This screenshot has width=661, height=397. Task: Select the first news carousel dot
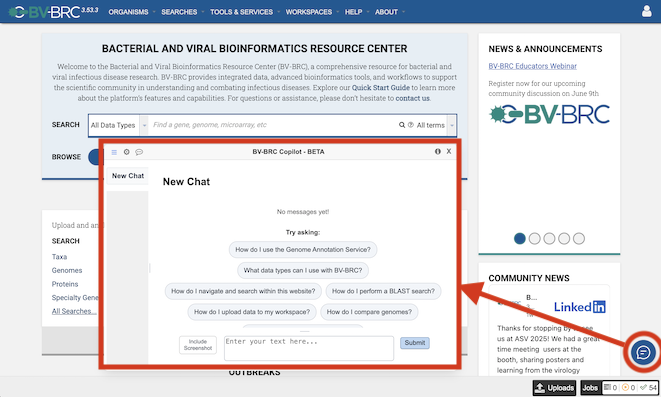(x=520, y=239)
